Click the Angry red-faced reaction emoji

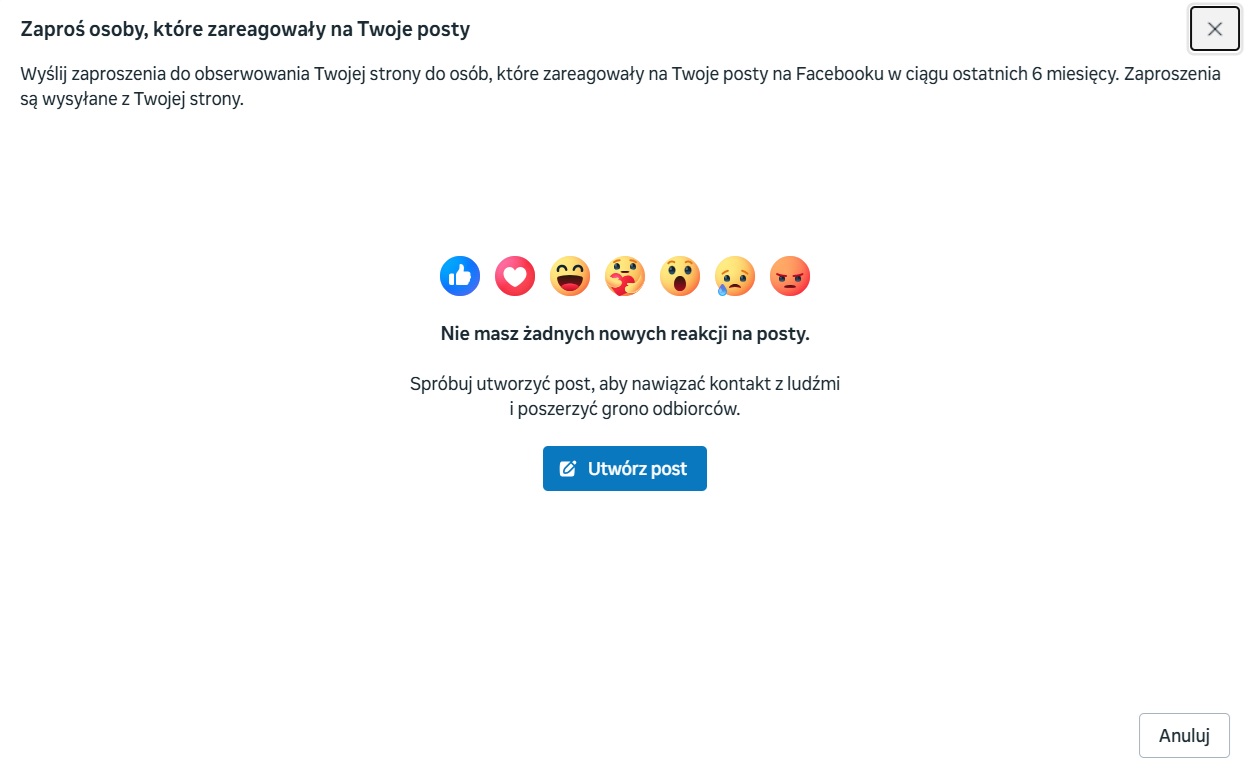(790, 276)
